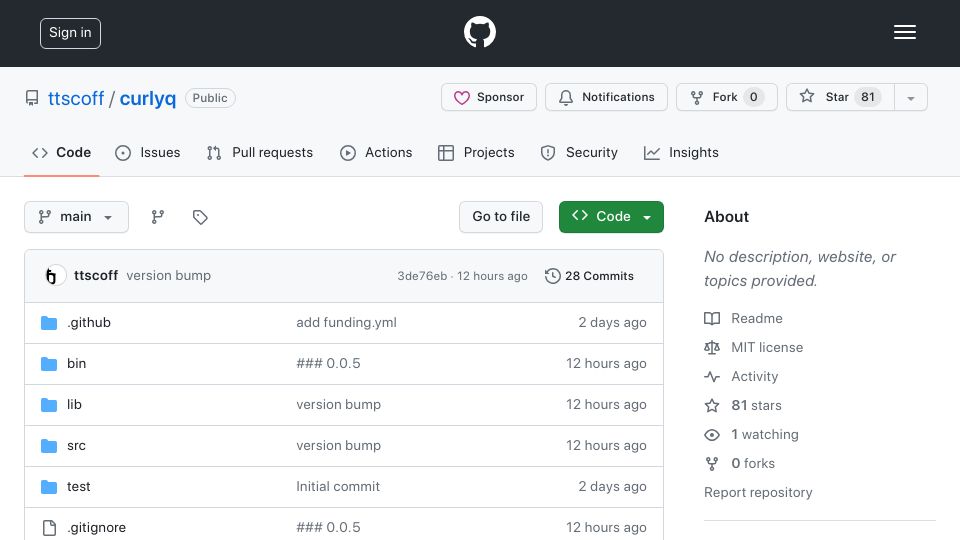The width and height of the screenshot is (960, 540).
Task: Click the Go to file button
Action: [501, 217]
